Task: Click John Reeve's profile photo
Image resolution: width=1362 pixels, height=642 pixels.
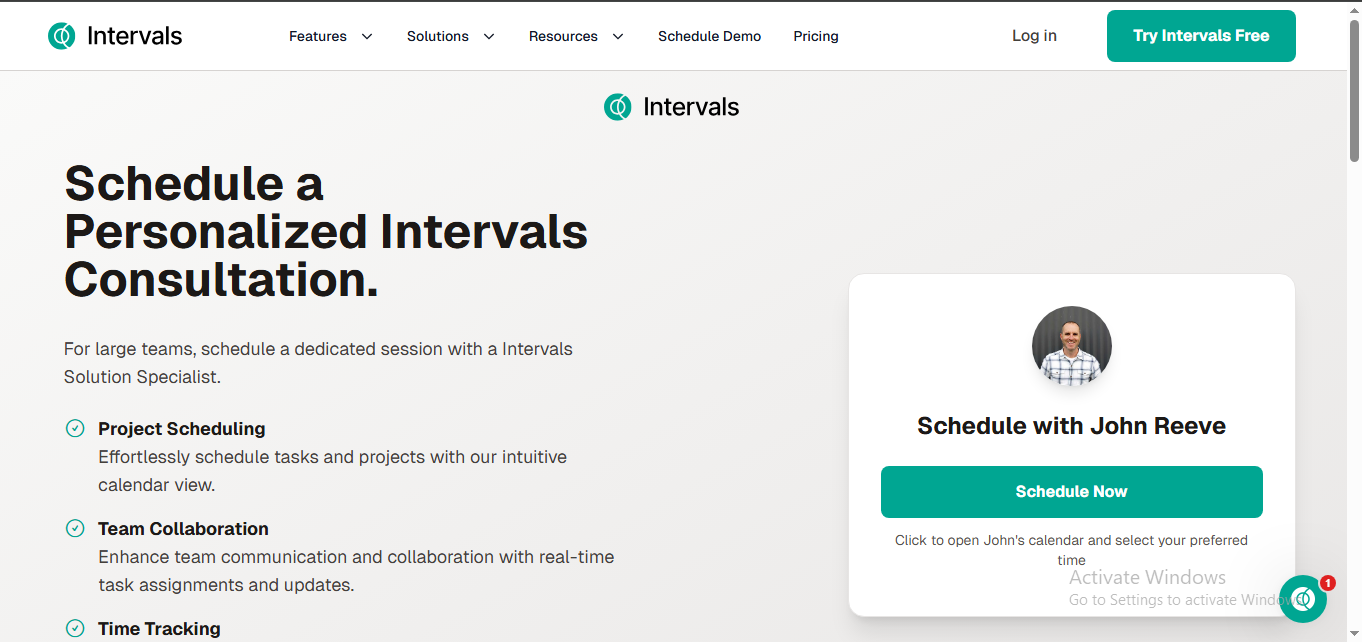Action: tap(1071, 346)
